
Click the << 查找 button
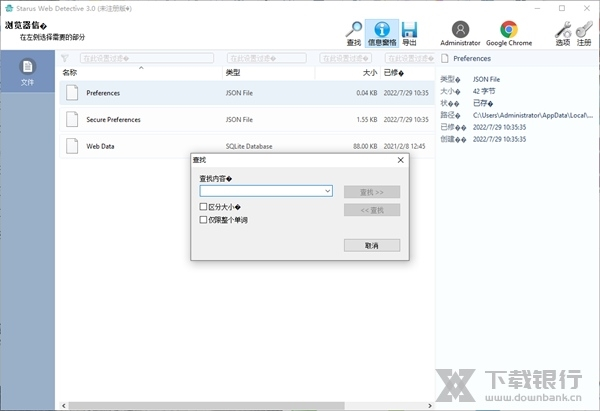372,210
